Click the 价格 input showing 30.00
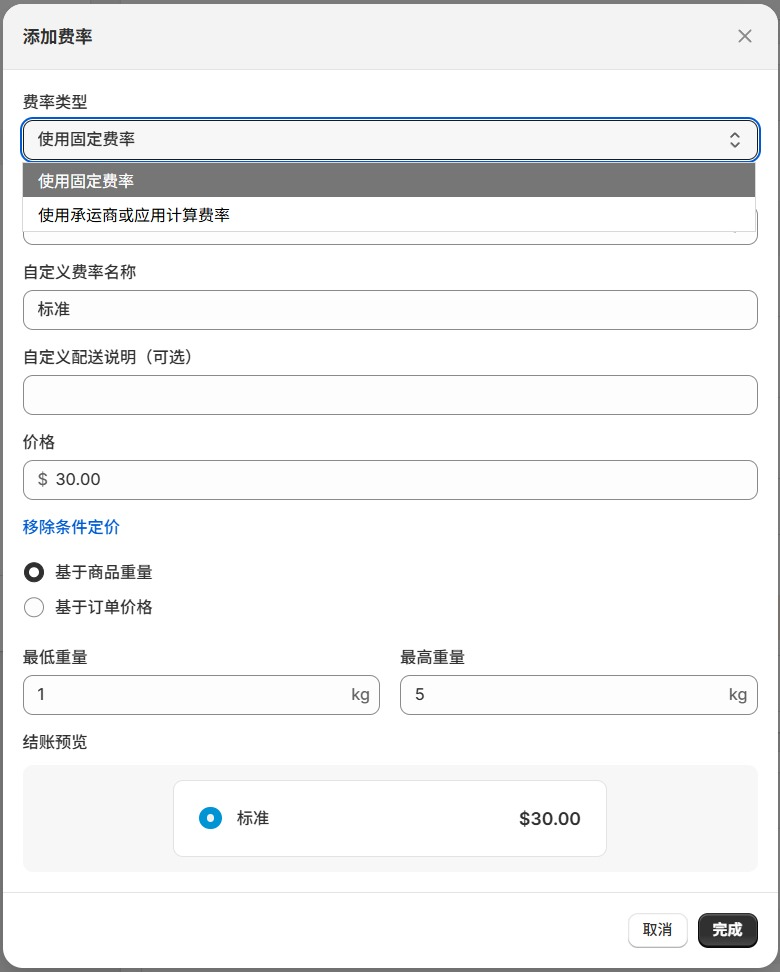Viewport: 780px width, 972px height. point(400,480)
